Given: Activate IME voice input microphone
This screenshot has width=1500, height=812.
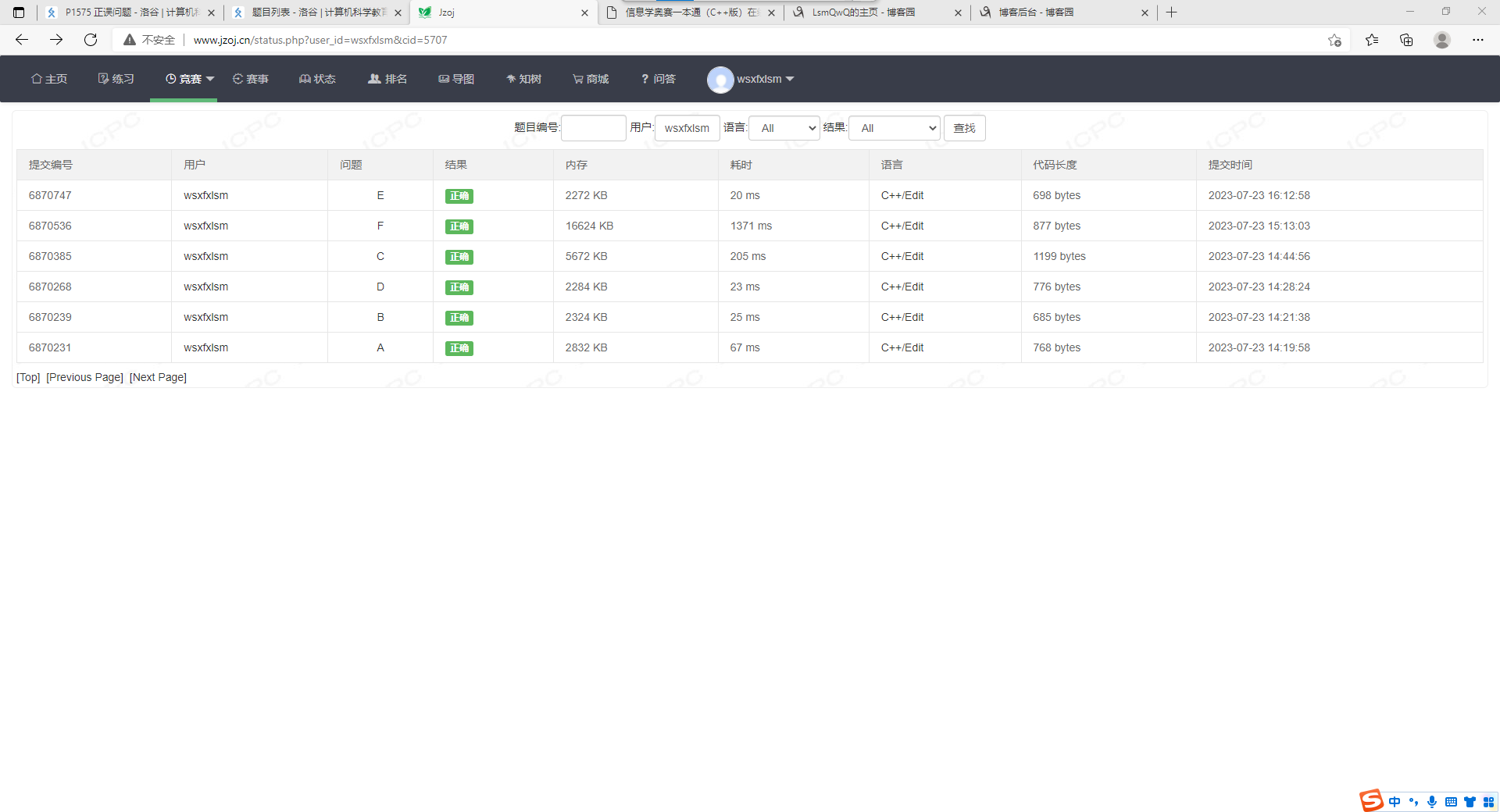Looking at the screenshot, I should click(x=1432, y=802).
